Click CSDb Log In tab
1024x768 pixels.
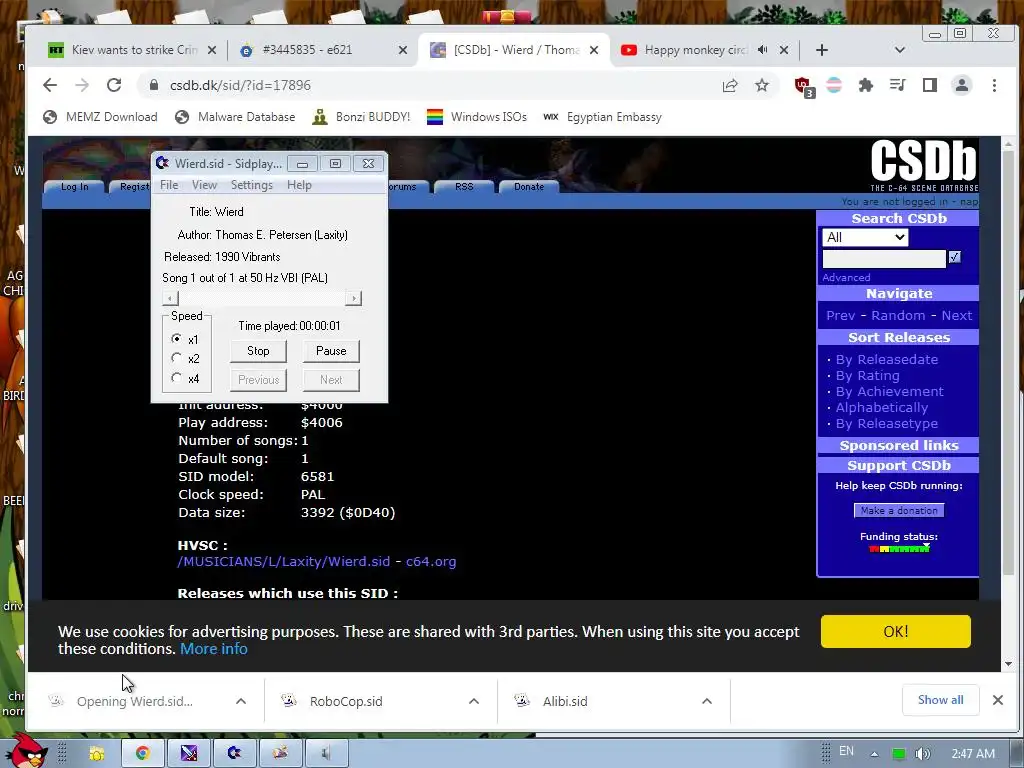[74, 187]
